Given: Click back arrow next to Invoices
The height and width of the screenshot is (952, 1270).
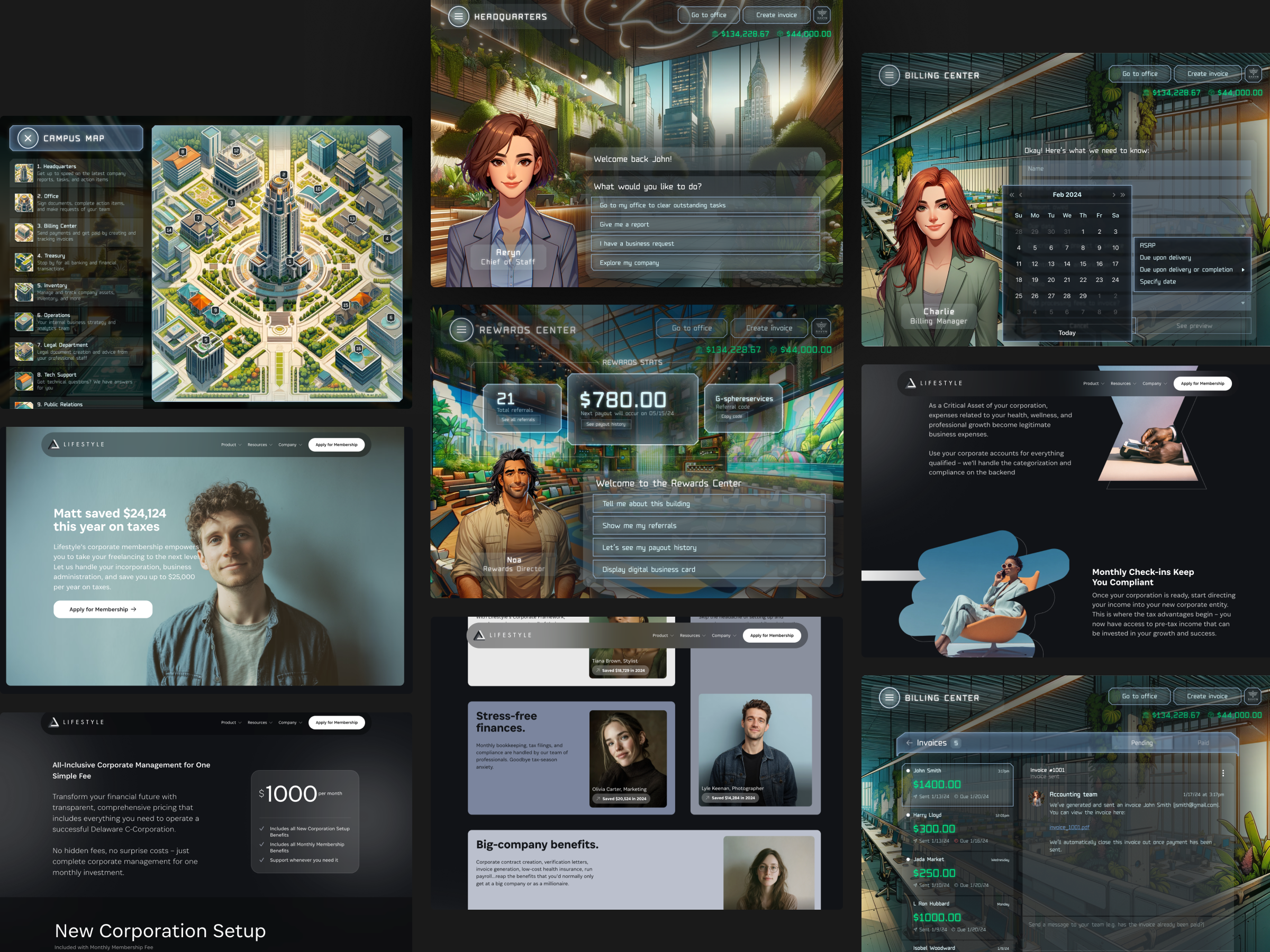Looking at the screenshot, I should tap(909, 743).
